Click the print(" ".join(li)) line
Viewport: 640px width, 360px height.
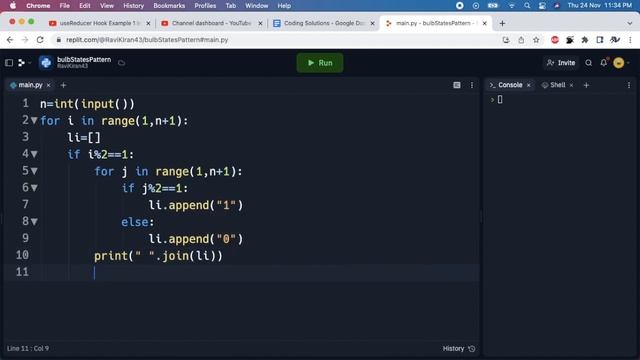(x=158, y=256)
